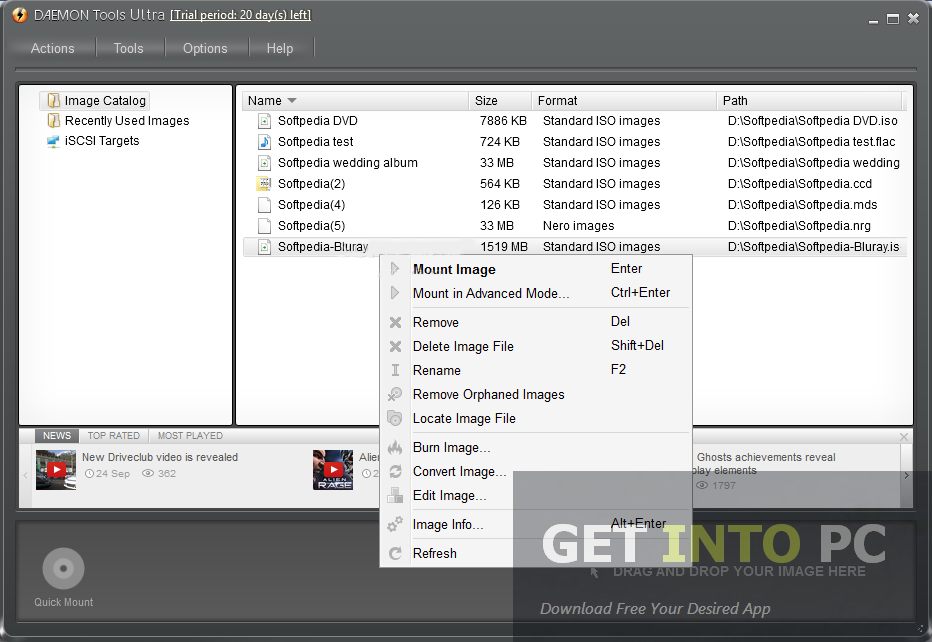Click the Edit Image icon
Image resolution: width=932 pixels, height=642 pixels.
tap(395, 495)
